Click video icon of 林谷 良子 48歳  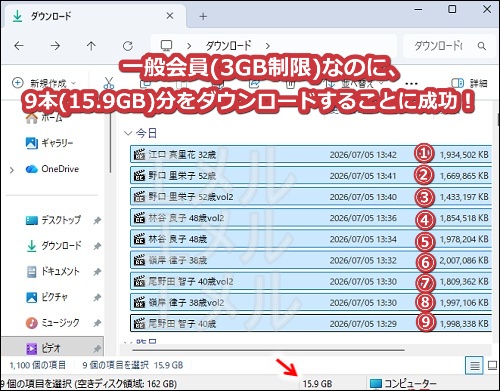click(139, 239)
